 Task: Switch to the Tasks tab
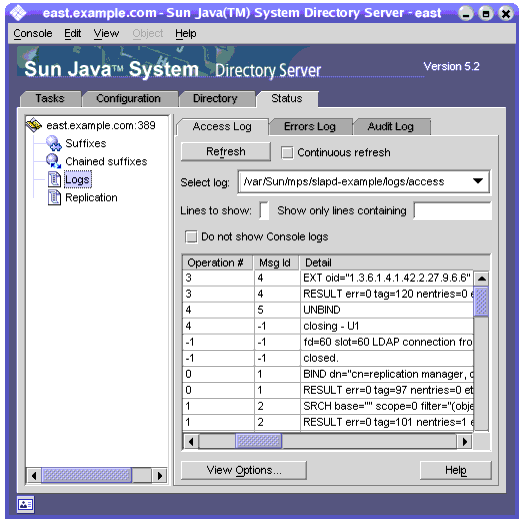coord(50,99)
